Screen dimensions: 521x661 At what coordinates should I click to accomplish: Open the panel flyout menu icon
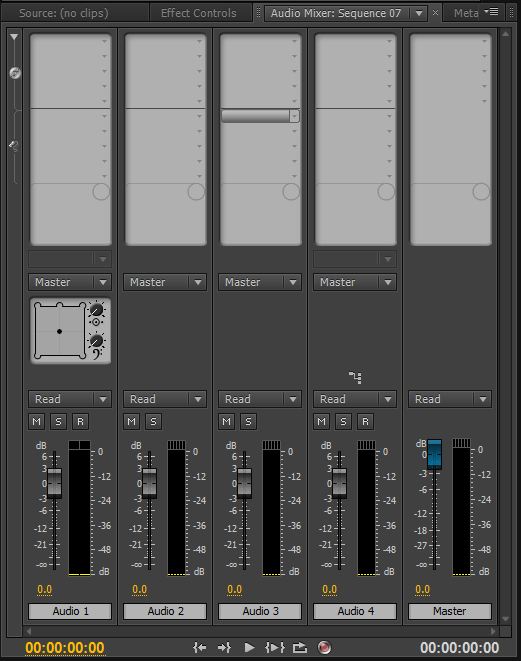click(491, 12)
